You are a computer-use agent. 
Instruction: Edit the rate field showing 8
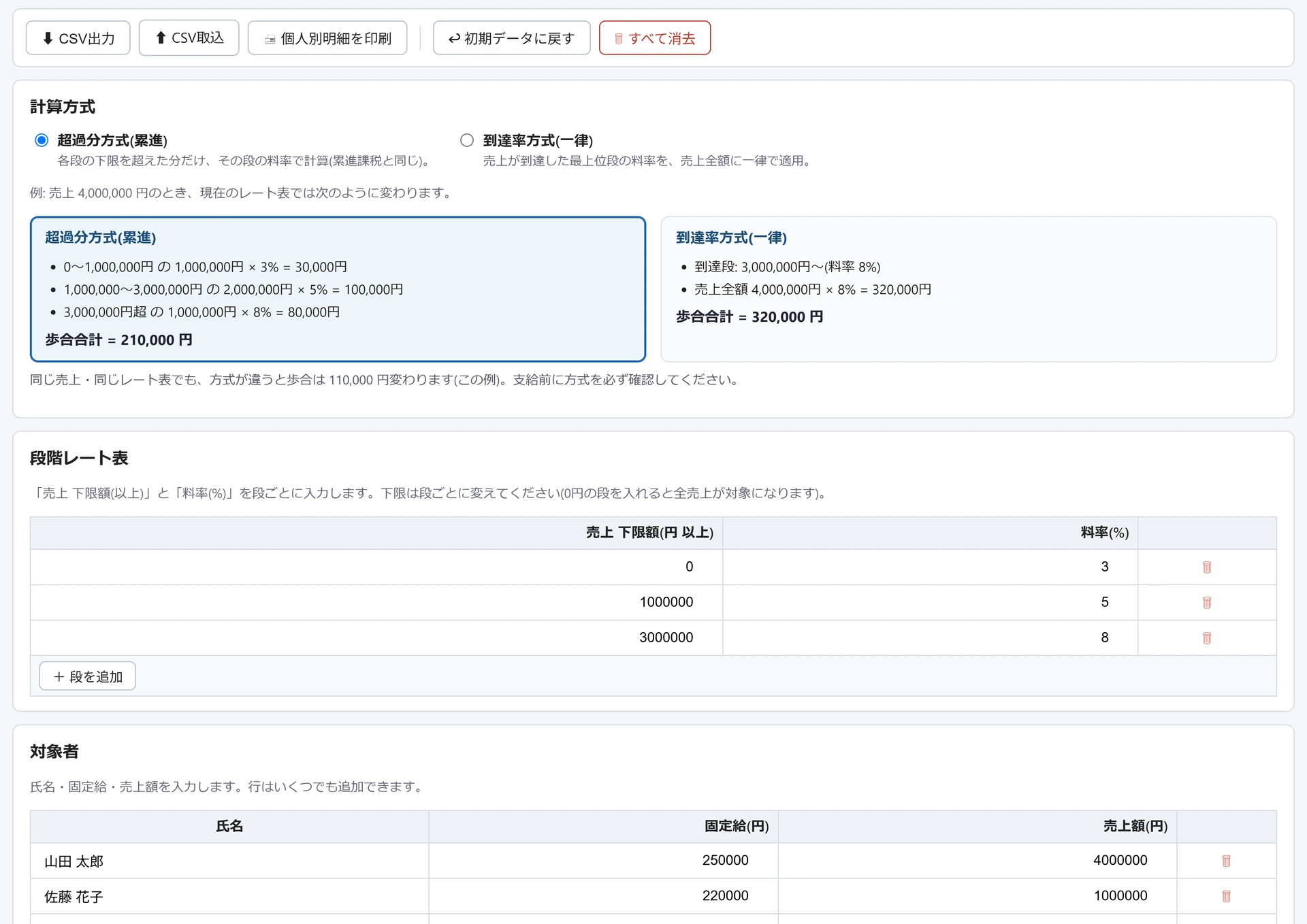pyautogui.click(x=930, y=638)
